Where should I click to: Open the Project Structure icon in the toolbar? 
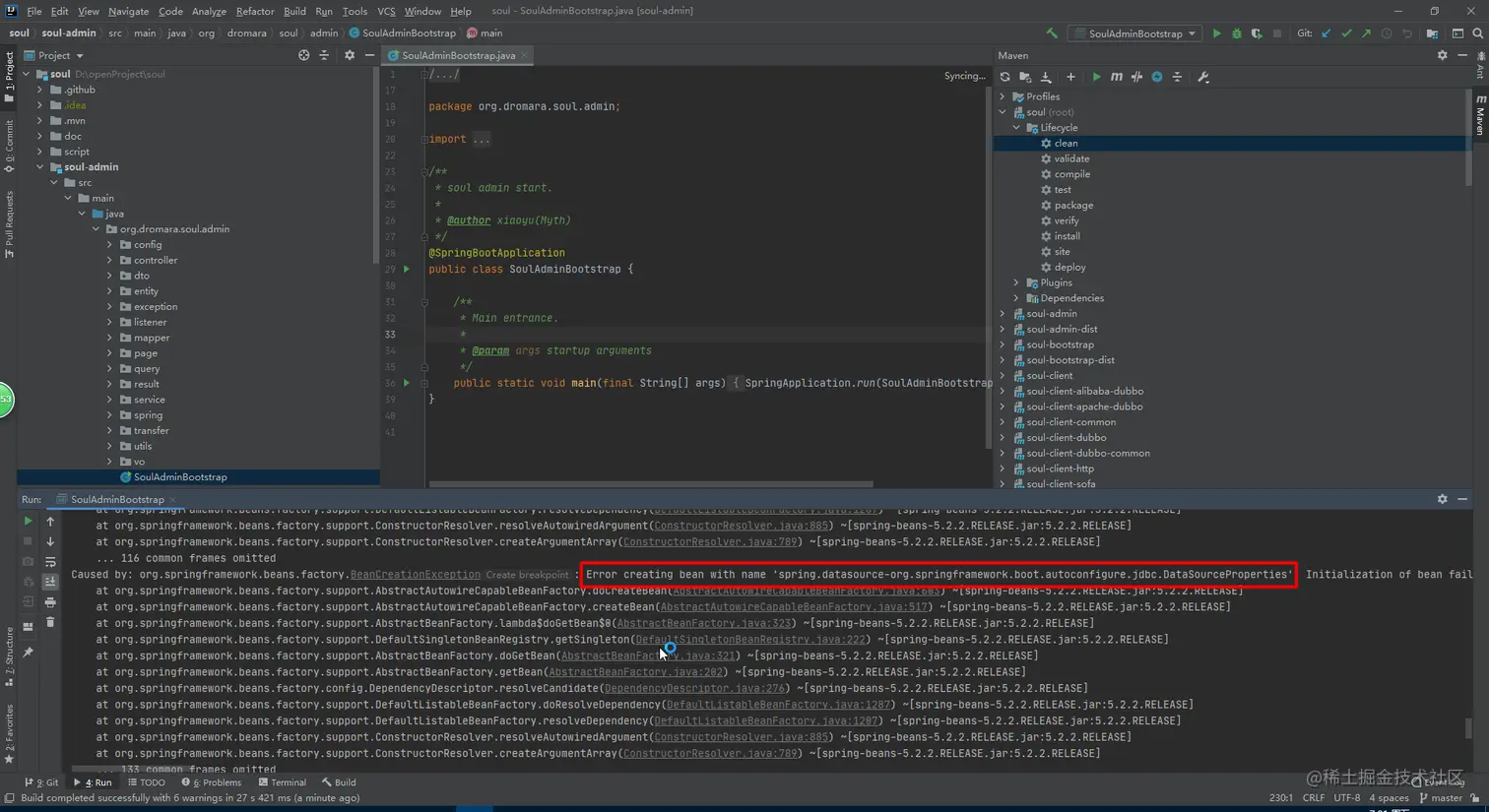(1432, 33)
